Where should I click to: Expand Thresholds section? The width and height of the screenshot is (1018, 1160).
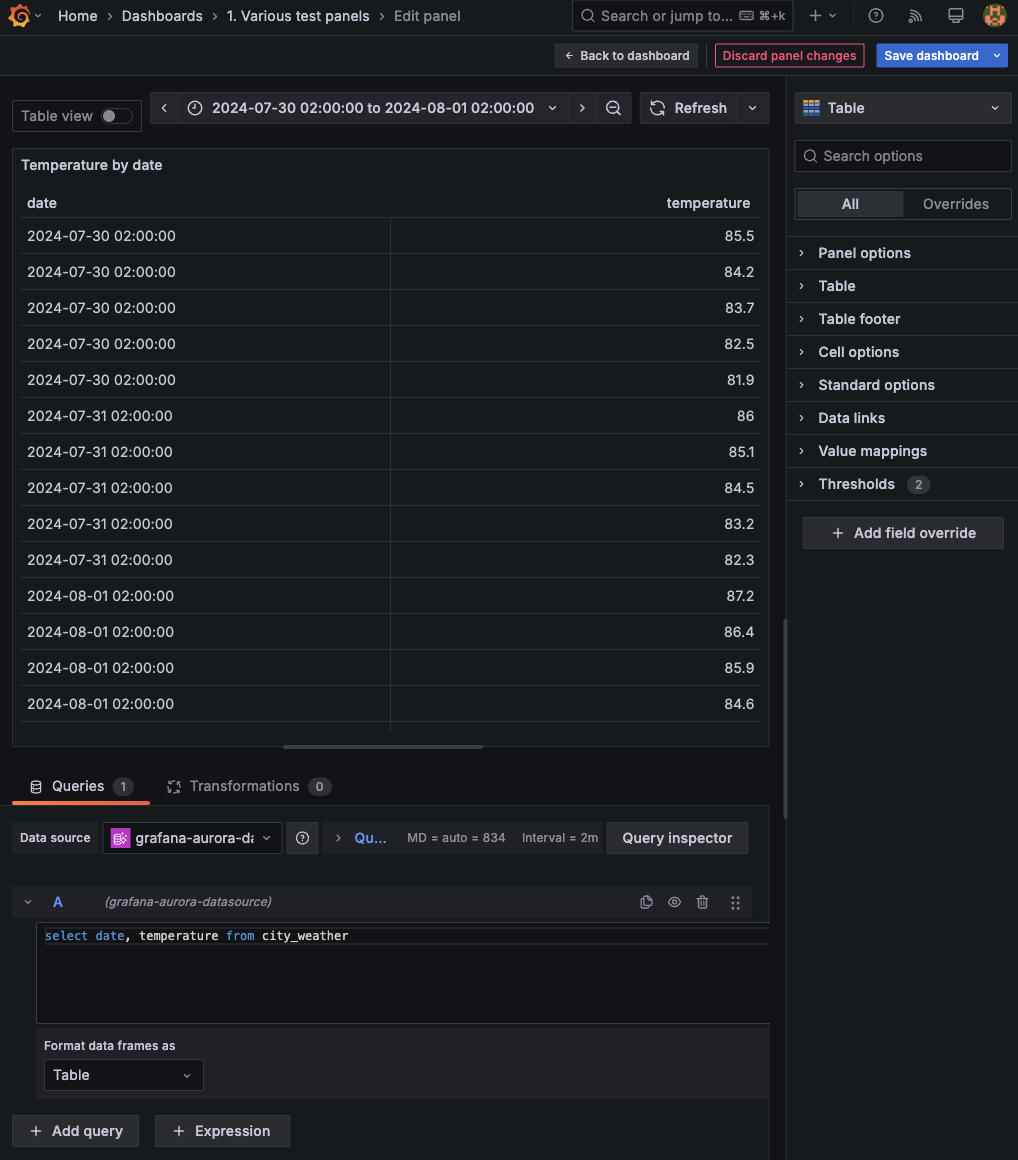click(x=903, y=484)
